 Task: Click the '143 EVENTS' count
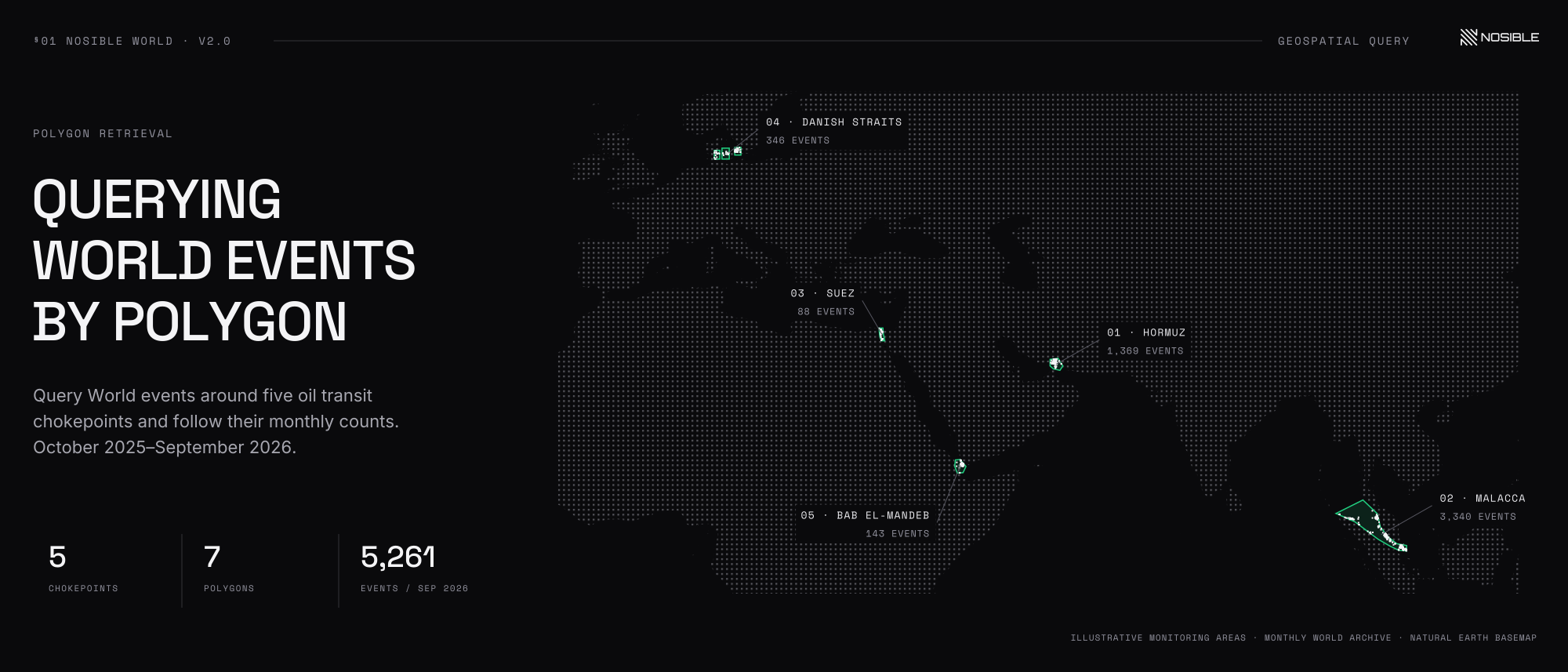point(898,534)
